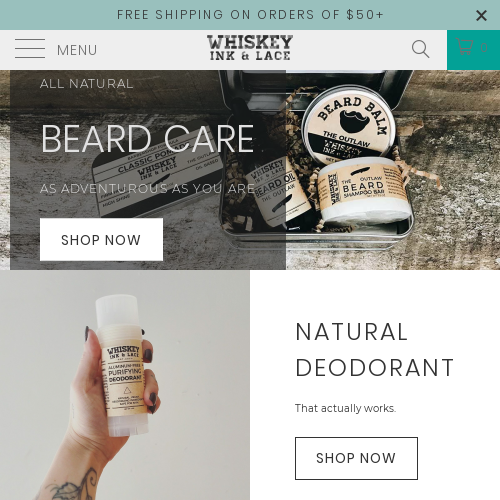Click the Whiskey Ink & Lace logo
Screen dimensions: 500x500
click(x=250, y=48)
